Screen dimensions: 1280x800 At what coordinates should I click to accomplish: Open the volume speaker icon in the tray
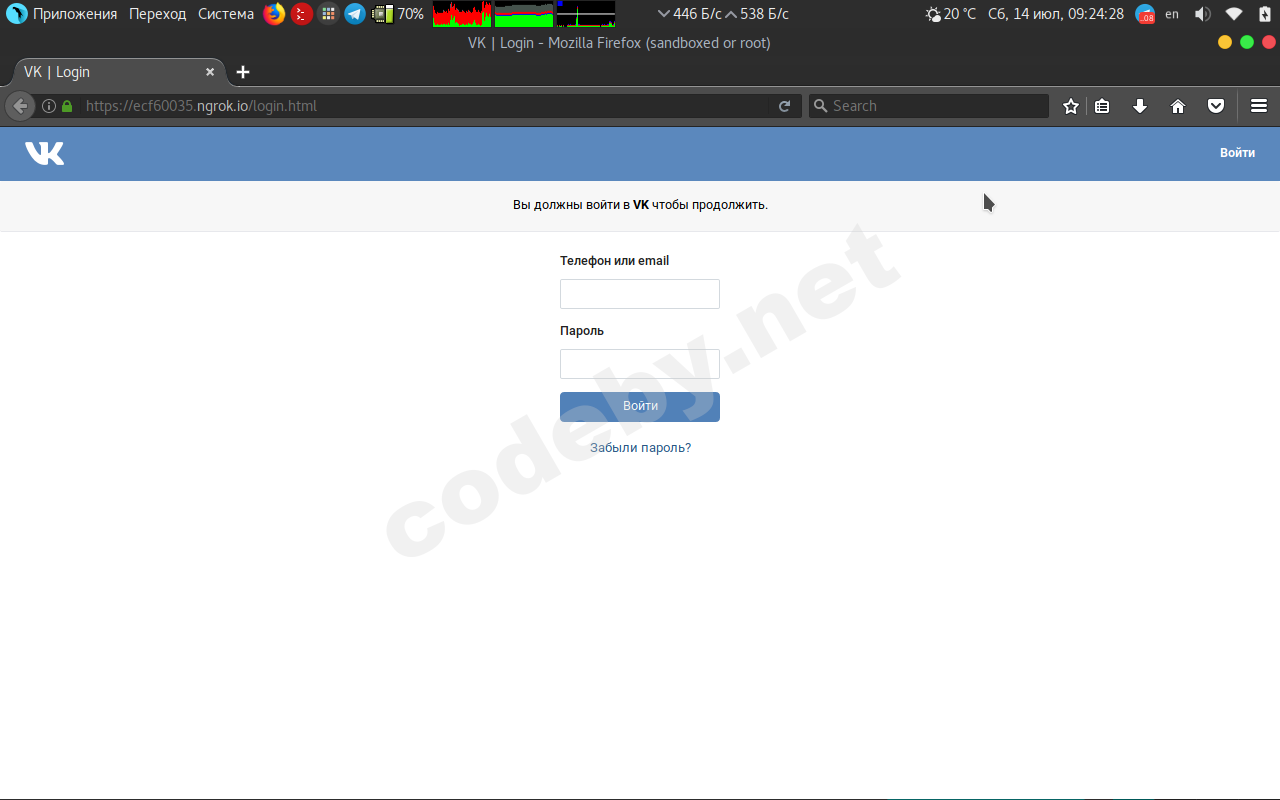1203,14
